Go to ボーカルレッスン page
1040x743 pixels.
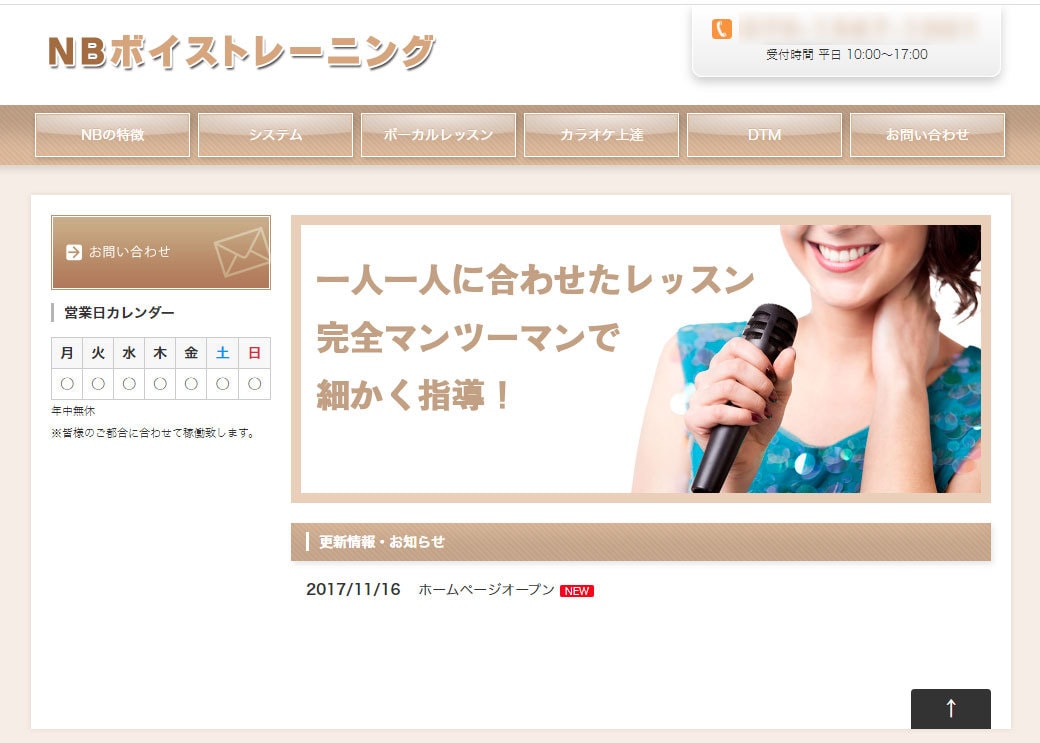[438, 135]
